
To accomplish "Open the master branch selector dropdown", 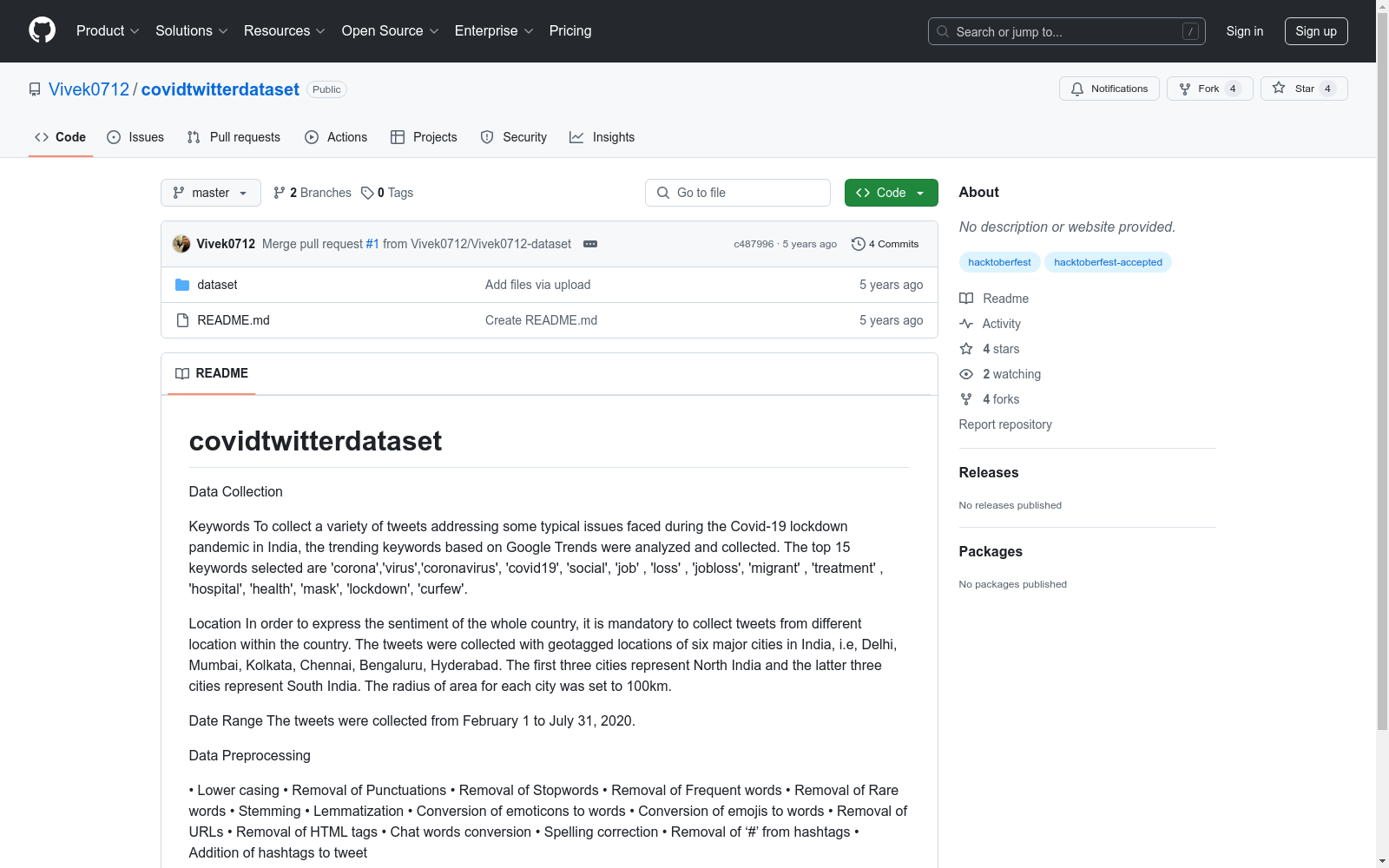I will 211,193.
